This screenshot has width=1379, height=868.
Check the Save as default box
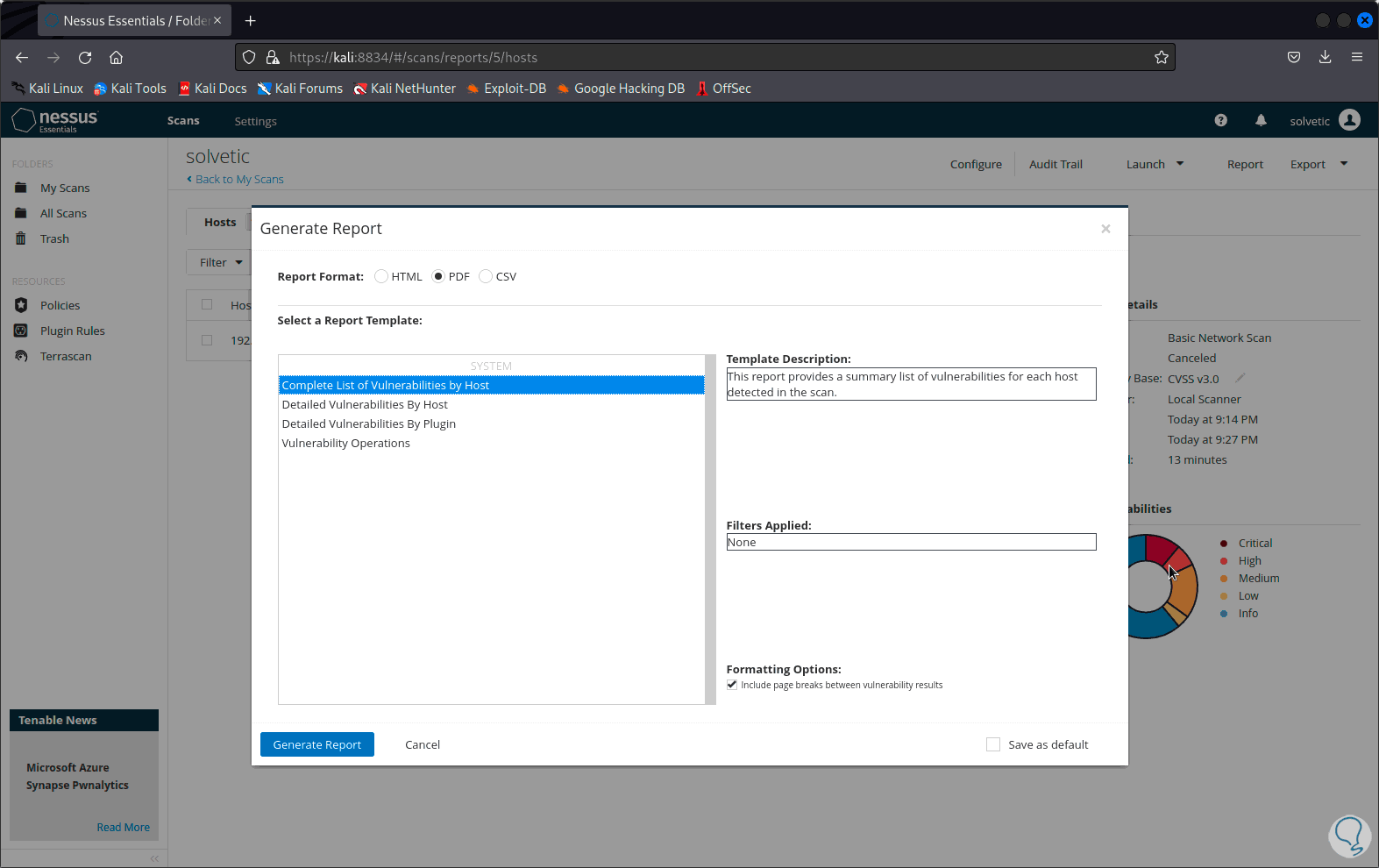993,744
